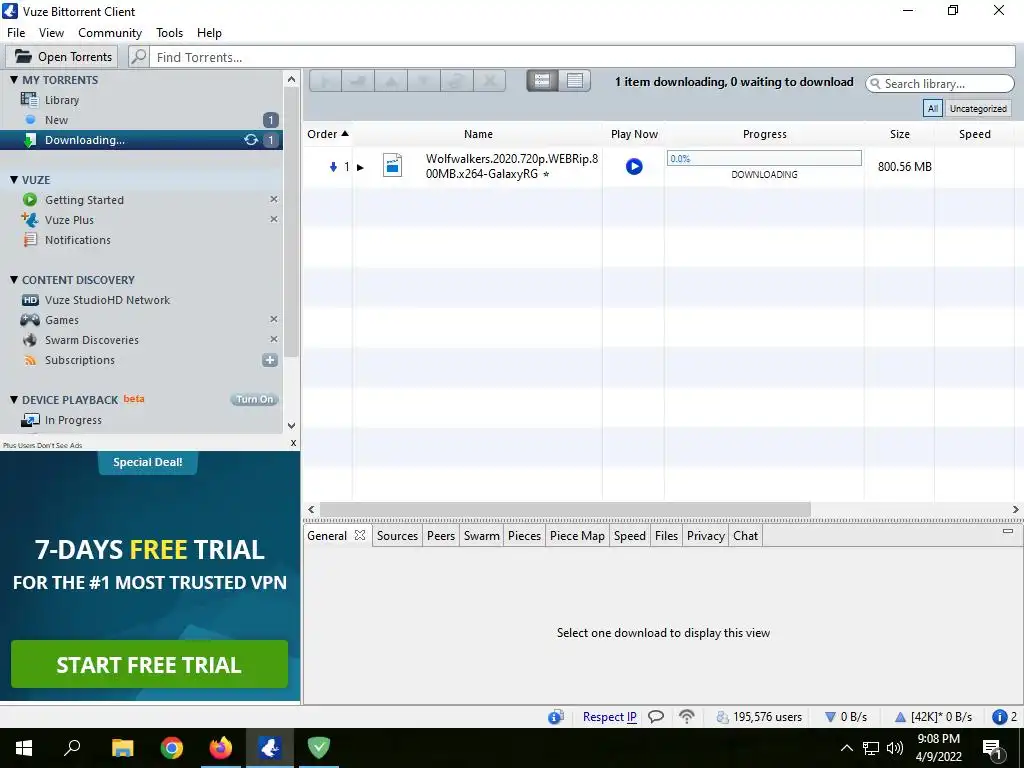Click the horizontal scrollbar of torrent table
This screenshot has height=768, width=1024.
click(565, 509)
